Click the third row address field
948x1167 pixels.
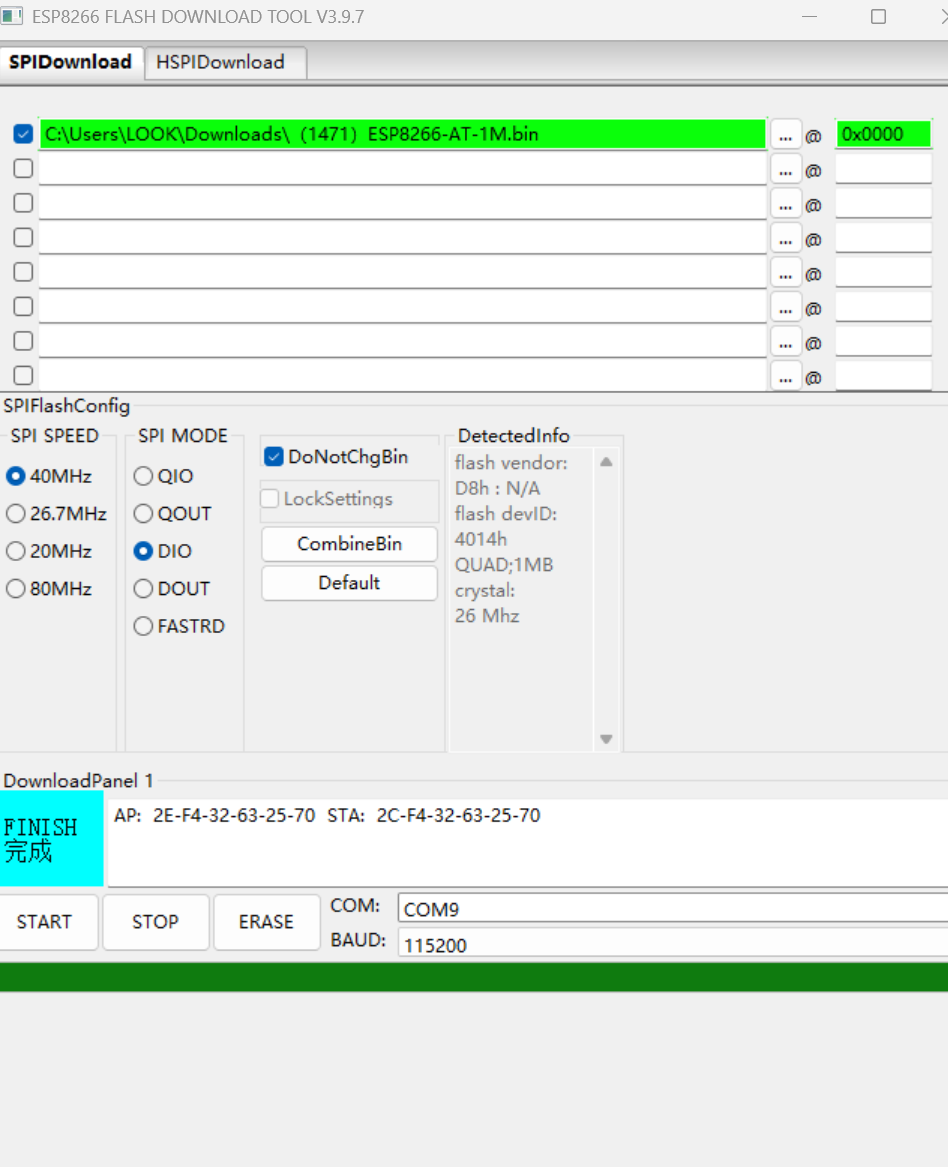coord(883,202)
